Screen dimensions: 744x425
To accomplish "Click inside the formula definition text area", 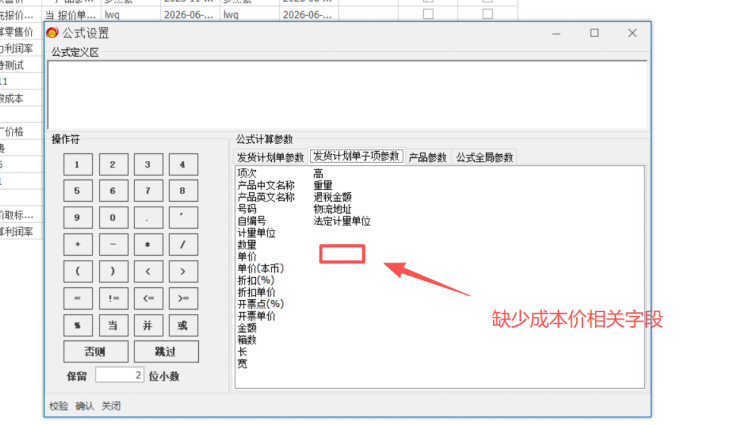I will tap(347, 95).
